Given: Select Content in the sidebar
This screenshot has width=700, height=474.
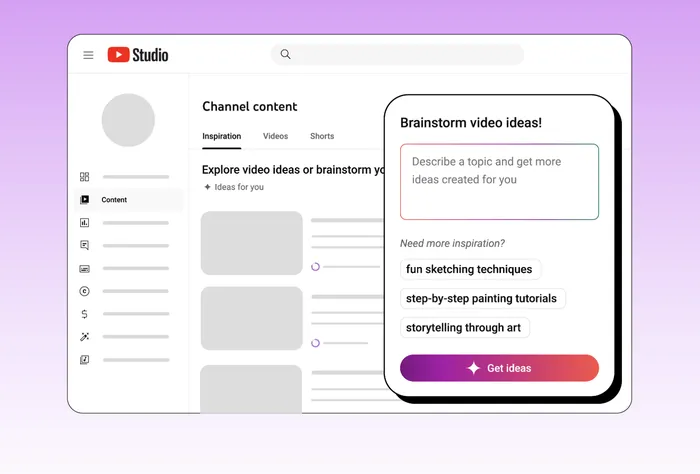Looking at the screenshot, I should click(x=114, y=200).
